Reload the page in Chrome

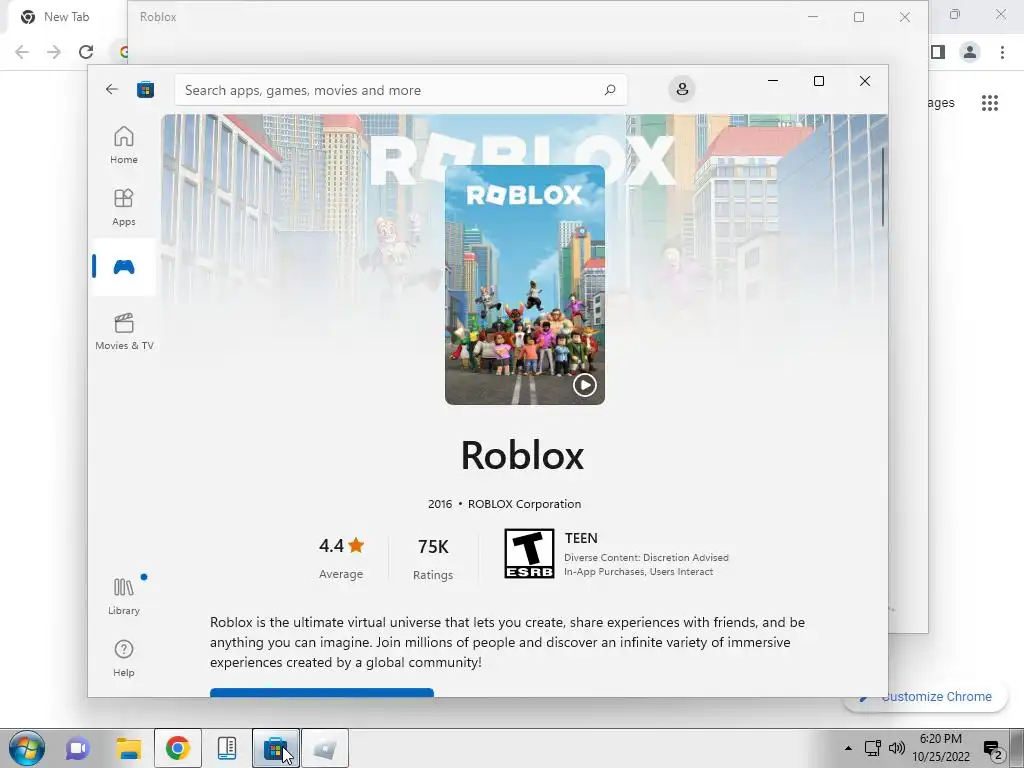pos(86,52)
